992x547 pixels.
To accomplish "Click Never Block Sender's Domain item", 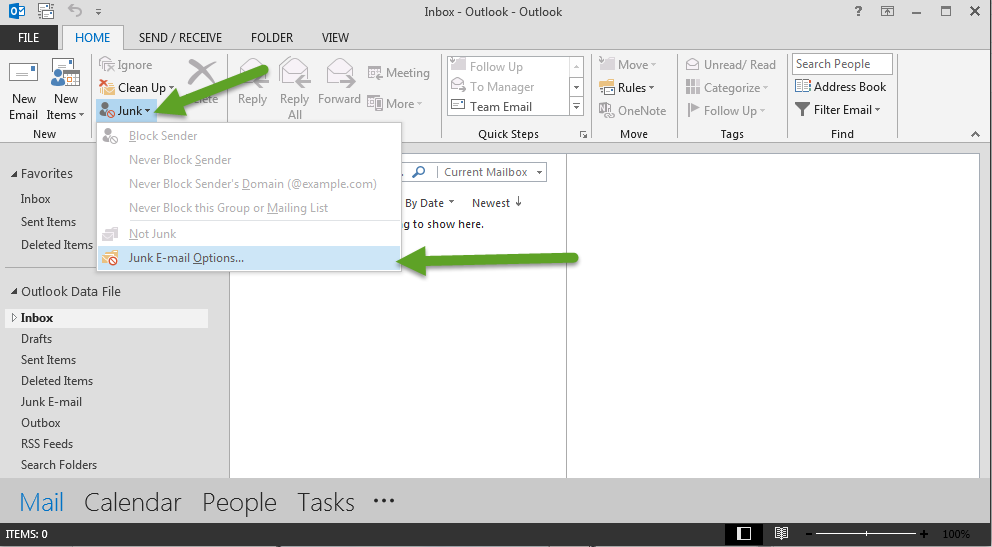I will [x=249, y=184].
